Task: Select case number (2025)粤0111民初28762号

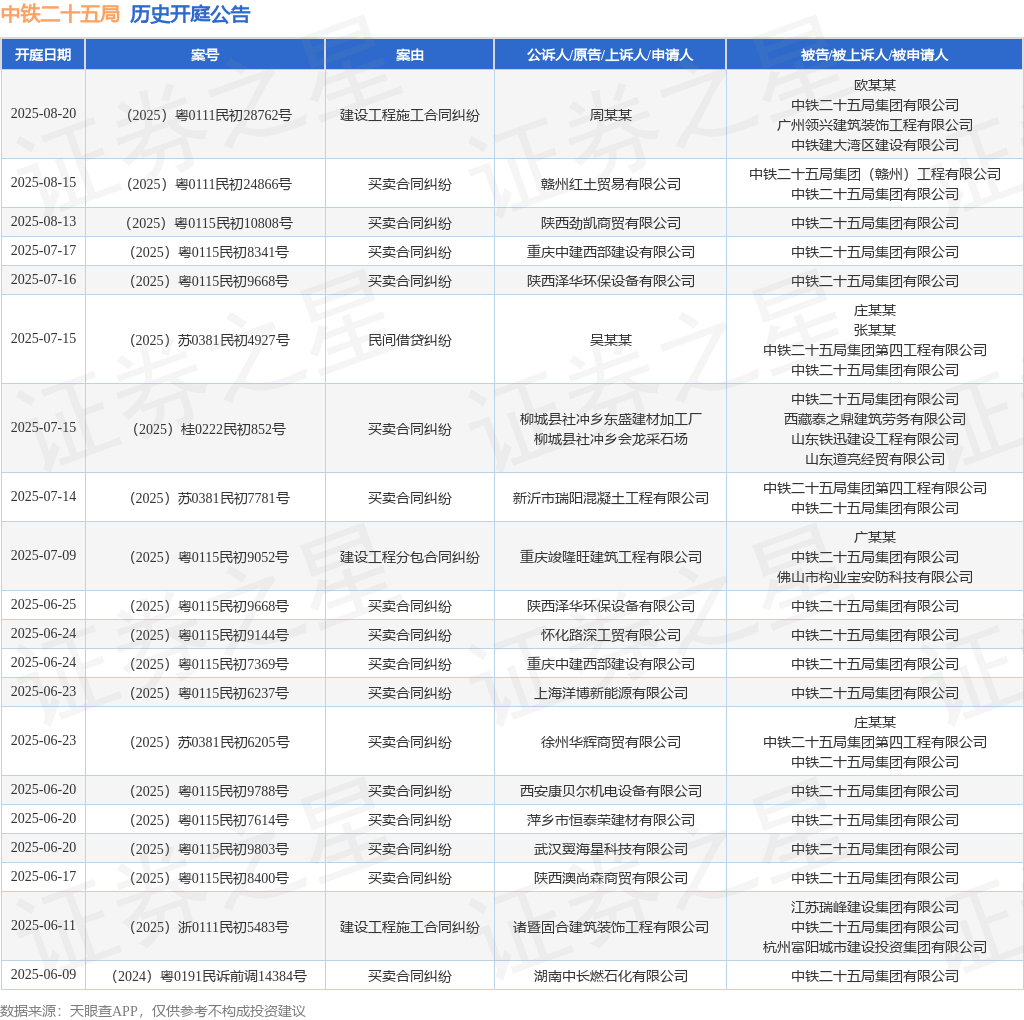Action: tap(209, 115)
